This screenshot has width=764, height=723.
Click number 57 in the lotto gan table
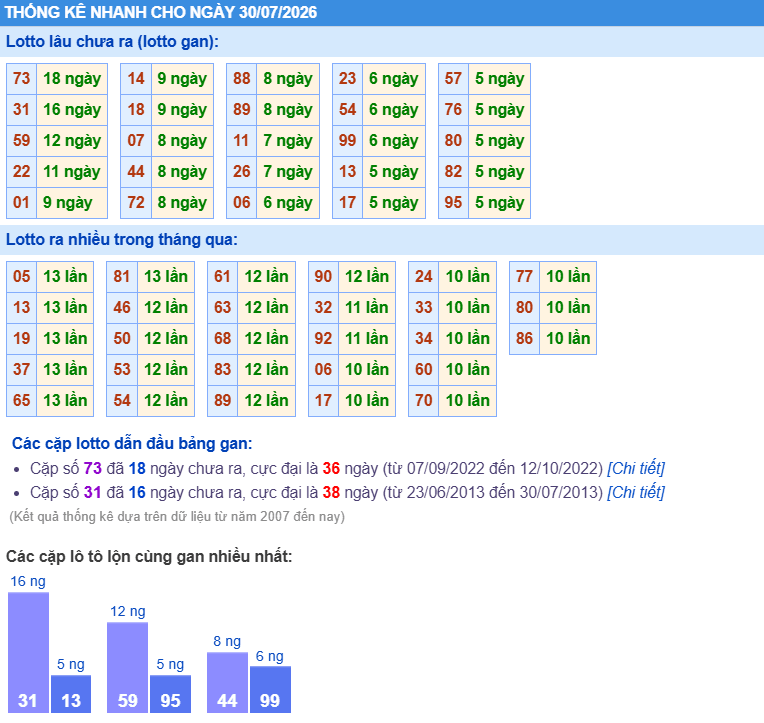(453, 79)
